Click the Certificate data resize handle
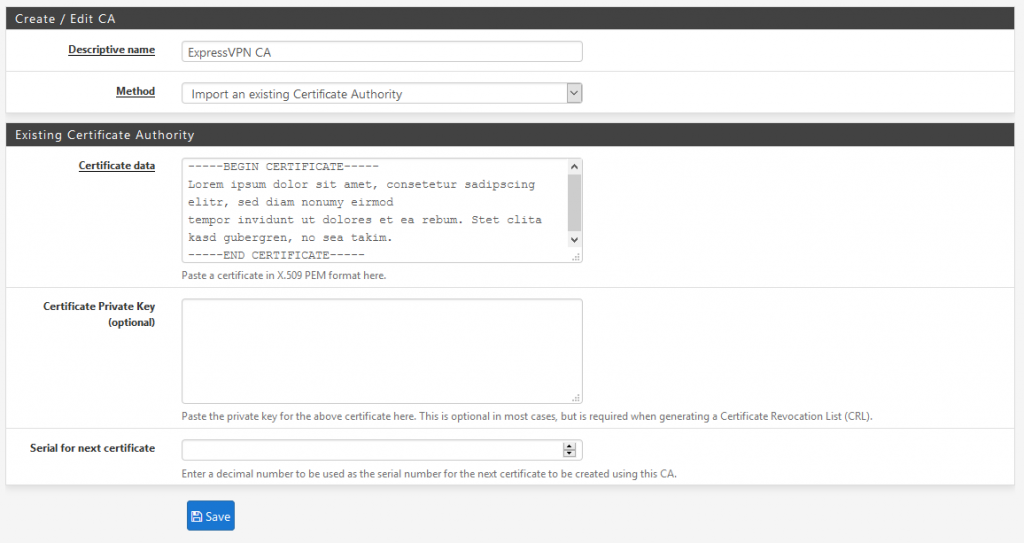1024x543 pixels. [576, 257]
